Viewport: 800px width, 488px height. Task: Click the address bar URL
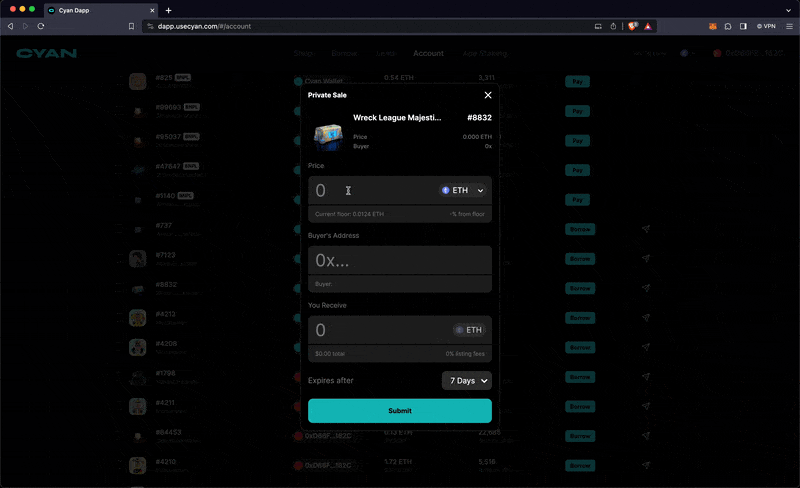click(204, 26)
